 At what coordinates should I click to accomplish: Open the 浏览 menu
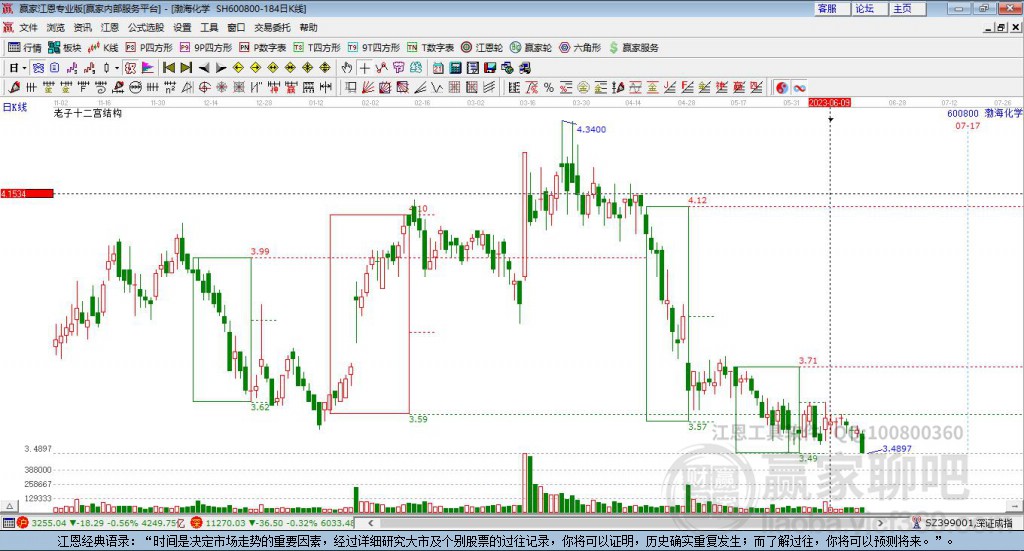[x=56, y=27]
